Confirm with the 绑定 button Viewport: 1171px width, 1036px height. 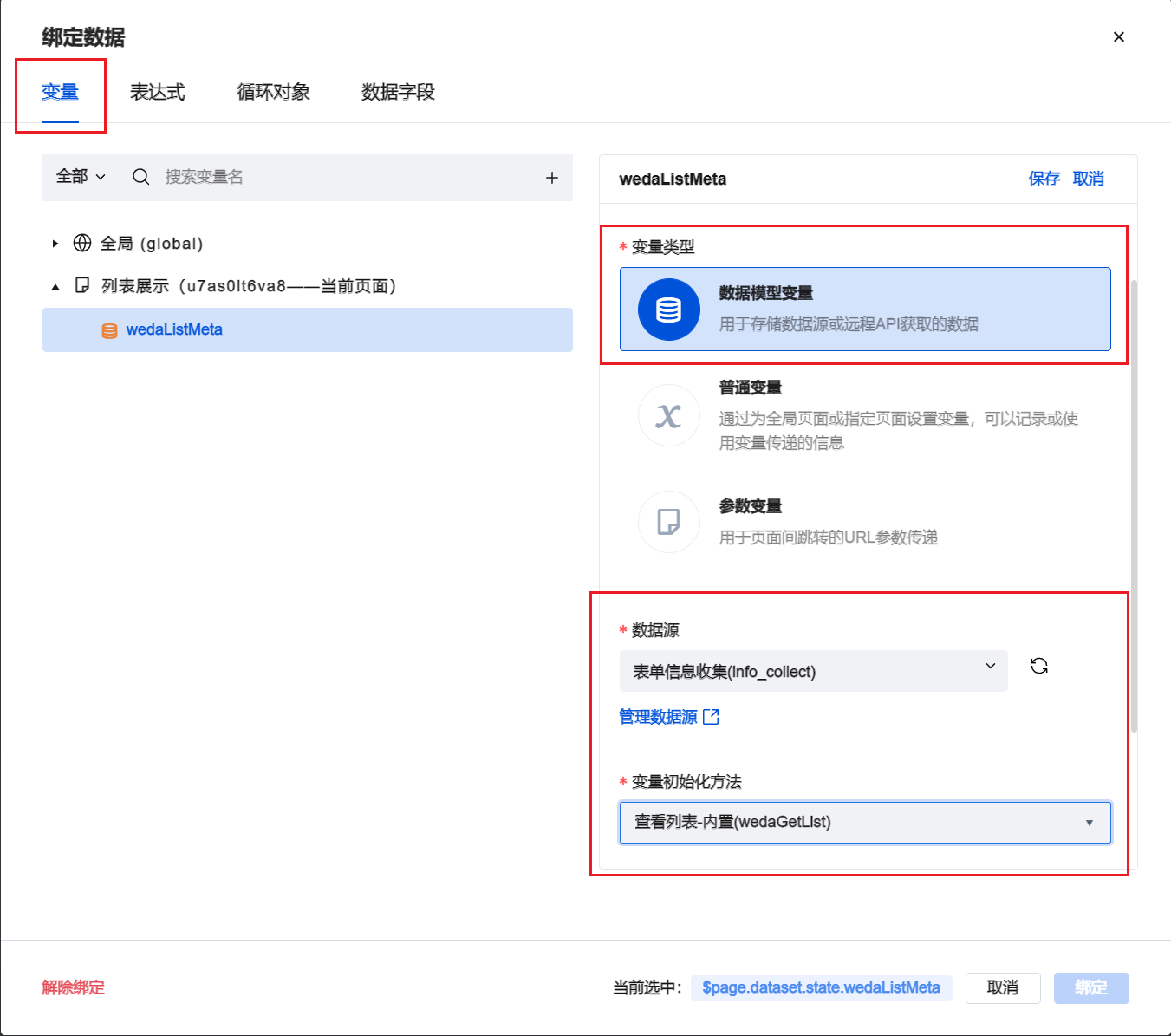[1091, 988]
